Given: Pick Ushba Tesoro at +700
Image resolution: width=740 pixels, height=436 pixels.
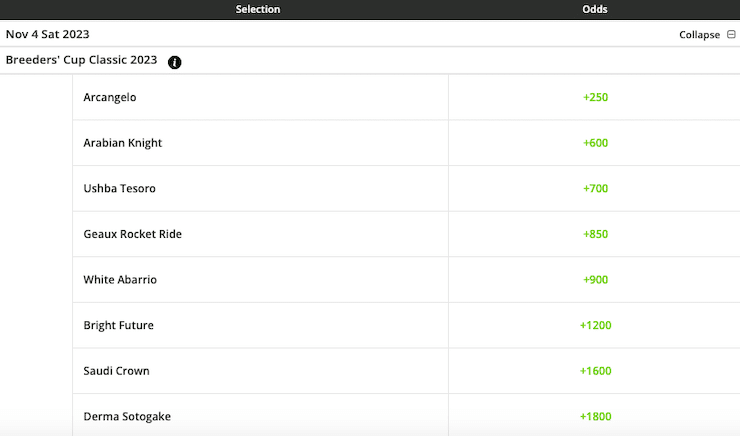Looking at the screenshot, I should click(595, 188).
